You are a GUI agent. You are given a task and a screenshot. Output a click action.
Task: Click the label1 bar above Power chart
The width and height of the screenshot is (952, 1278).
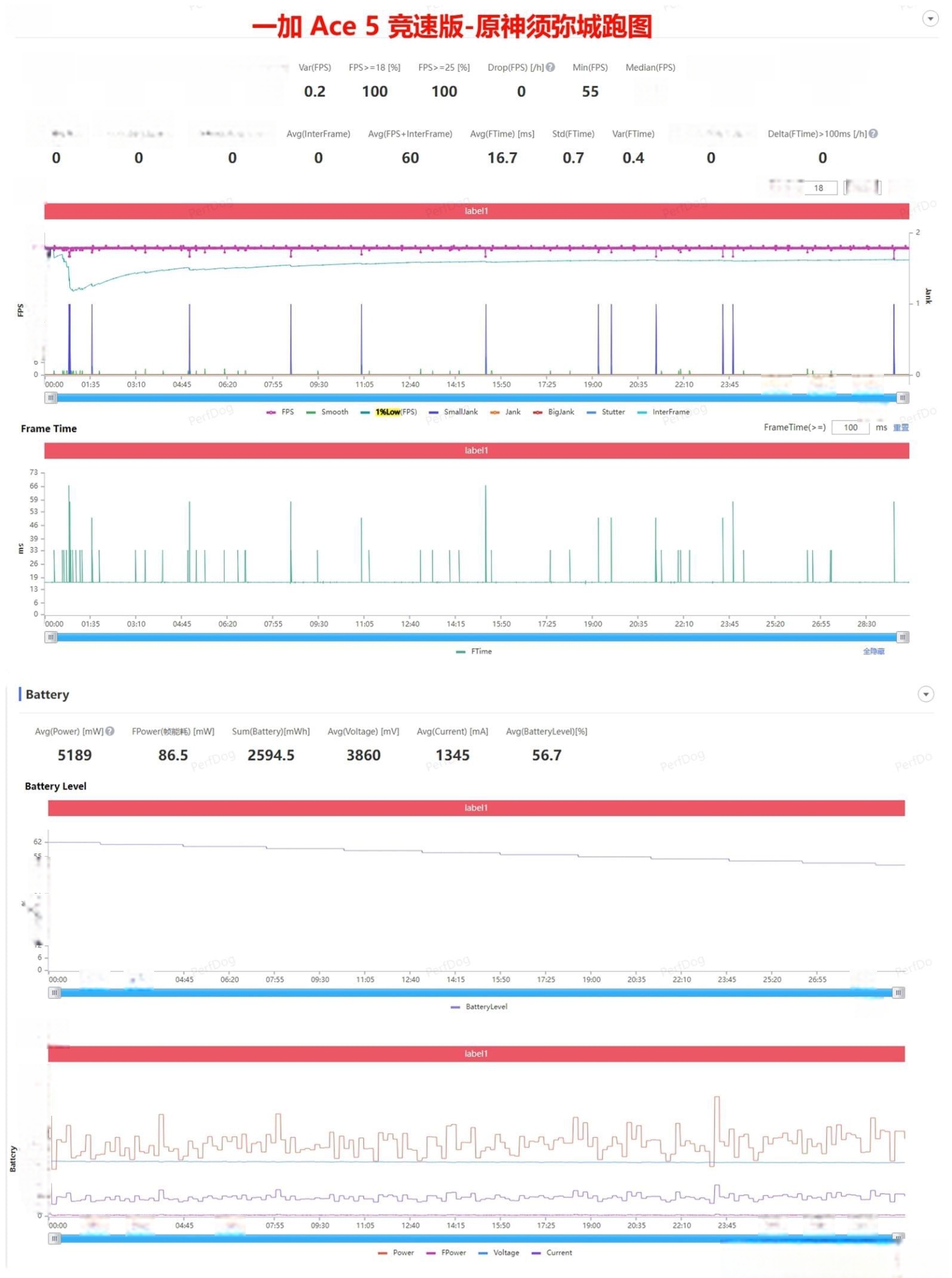click(x=476, y=1054)
